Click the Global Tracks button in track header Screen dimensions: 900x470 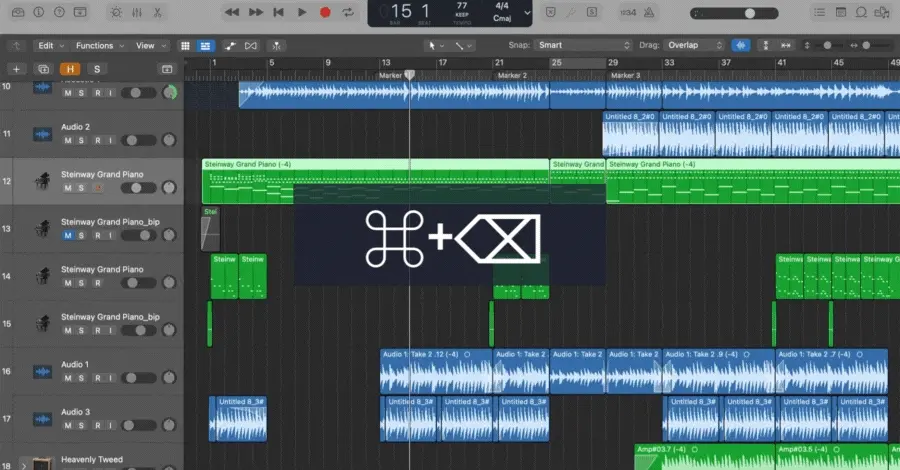[166, 69]
